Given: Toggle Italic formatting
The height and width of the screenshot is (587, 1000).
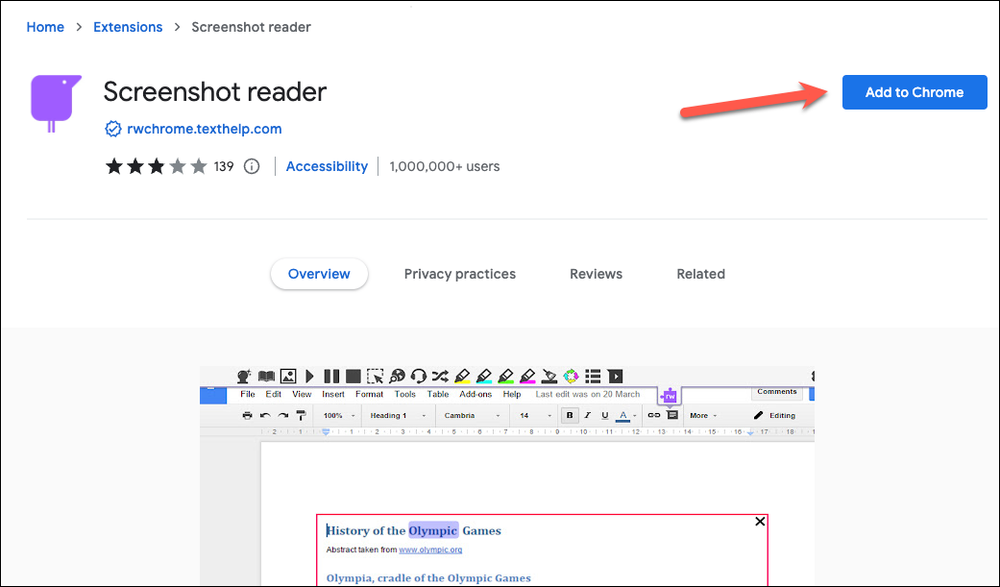Looking at the screenshot, I should click(586, 415).
